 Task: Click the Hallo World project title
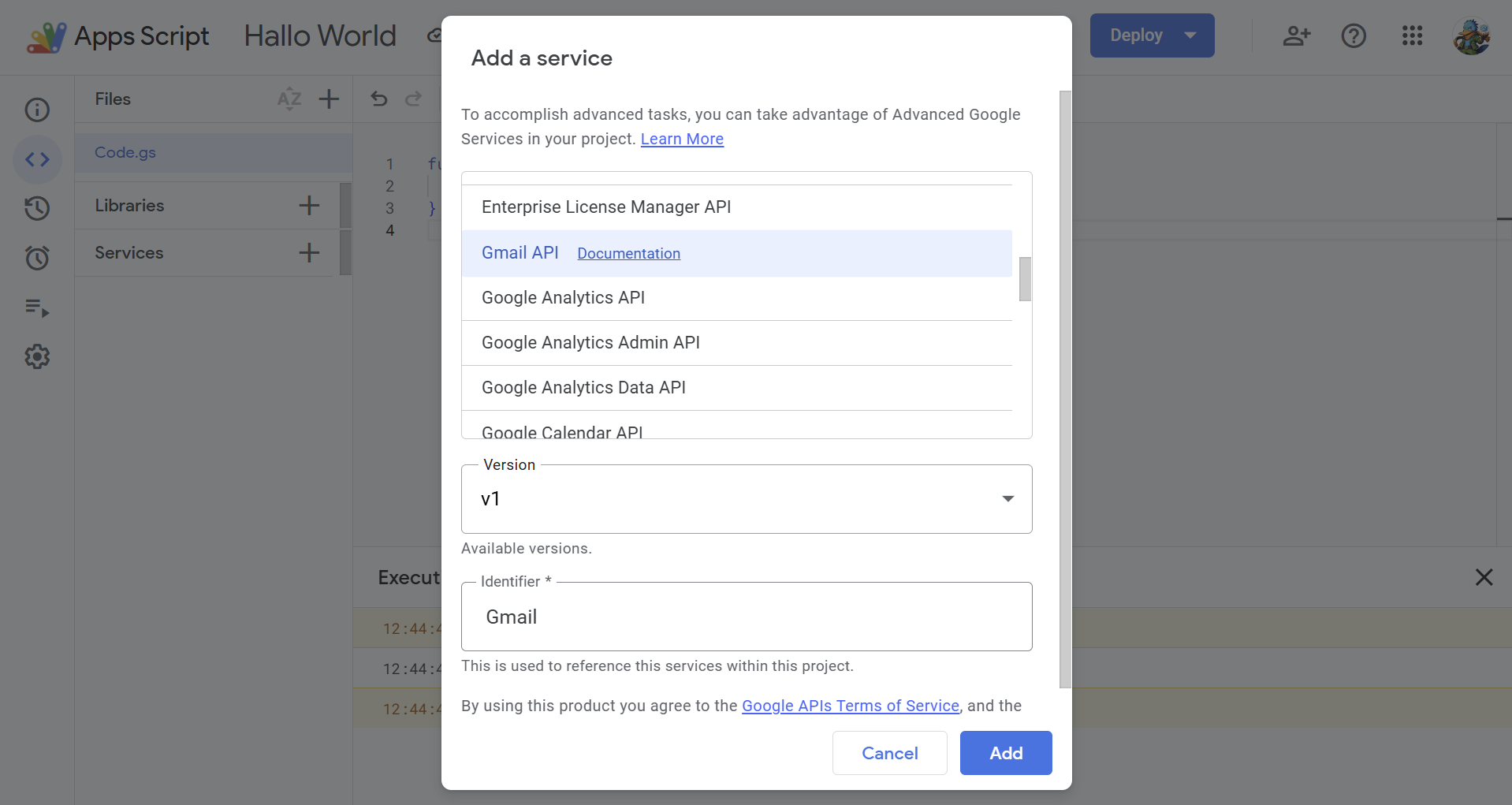click(320, 35)
